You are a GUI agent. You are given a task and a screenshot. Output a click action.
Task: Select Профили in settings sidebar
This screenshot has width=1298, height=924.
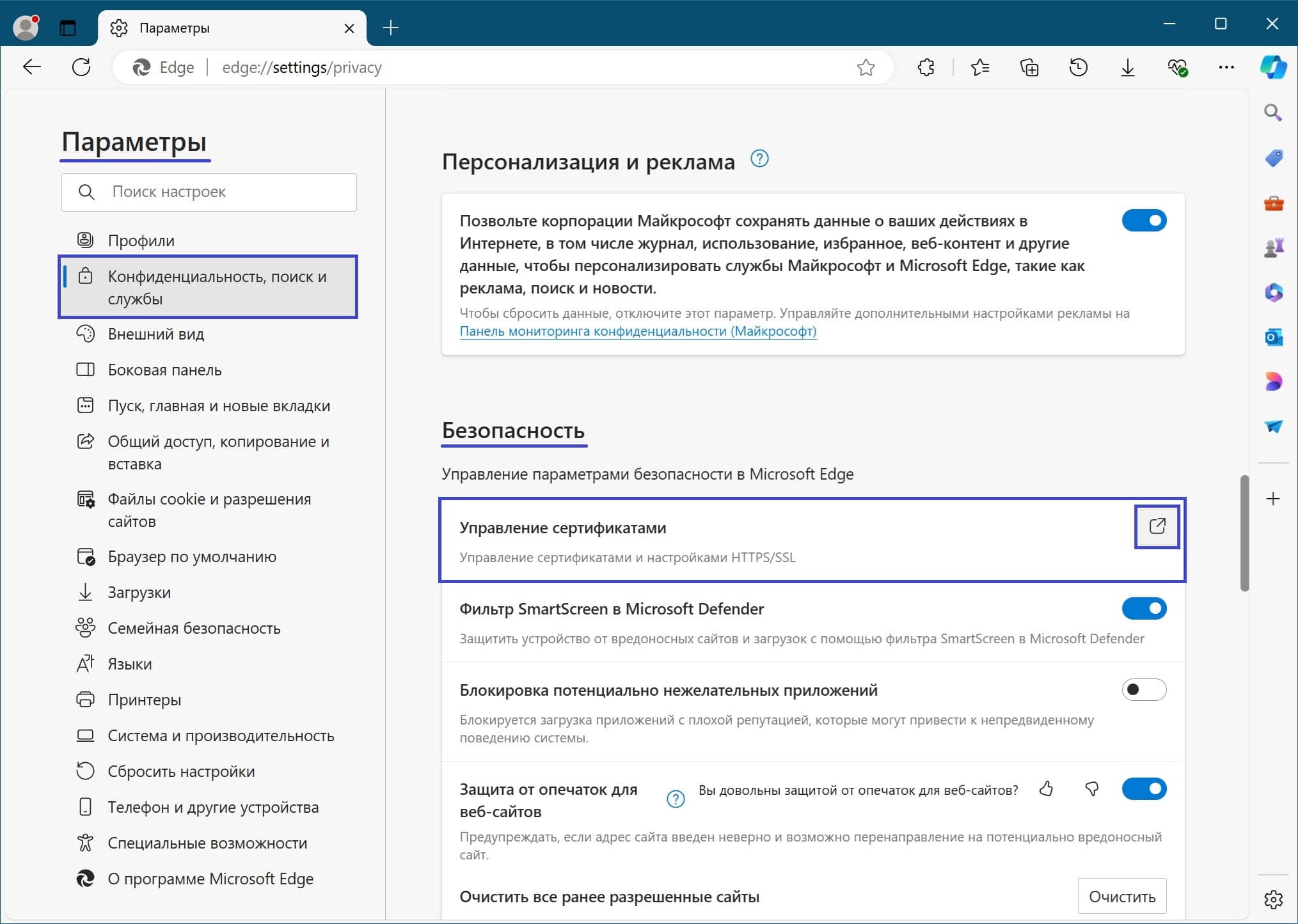coord(208,240)
